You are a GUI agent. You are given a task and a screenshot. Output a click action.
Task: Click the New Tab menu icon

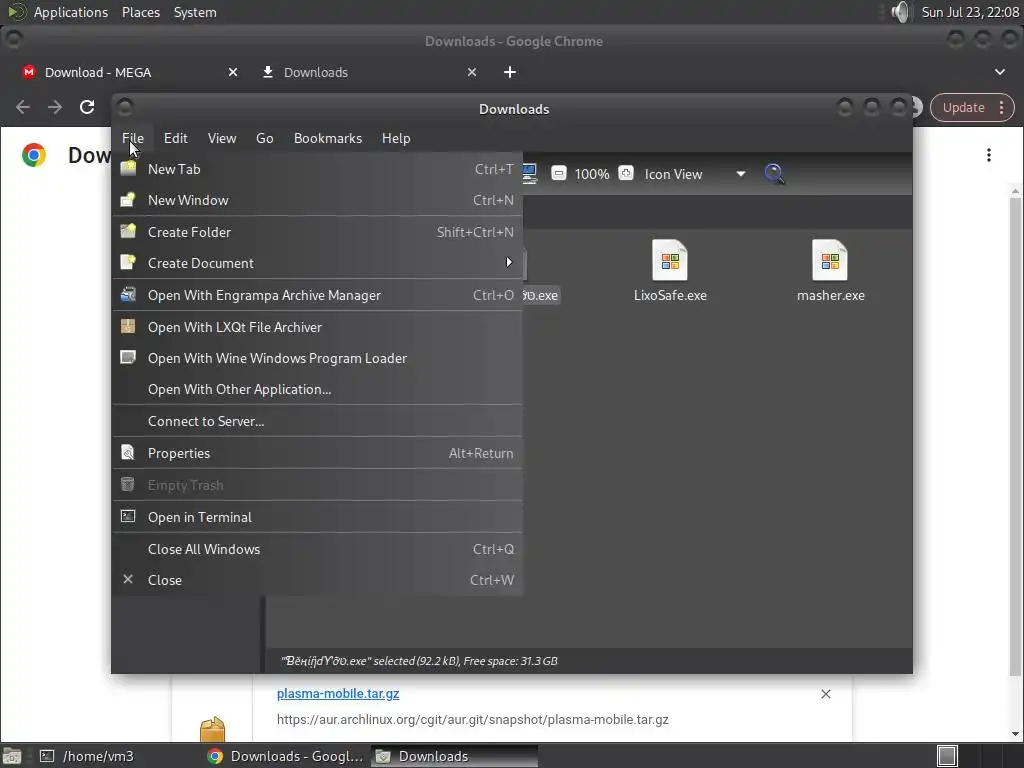128,168
